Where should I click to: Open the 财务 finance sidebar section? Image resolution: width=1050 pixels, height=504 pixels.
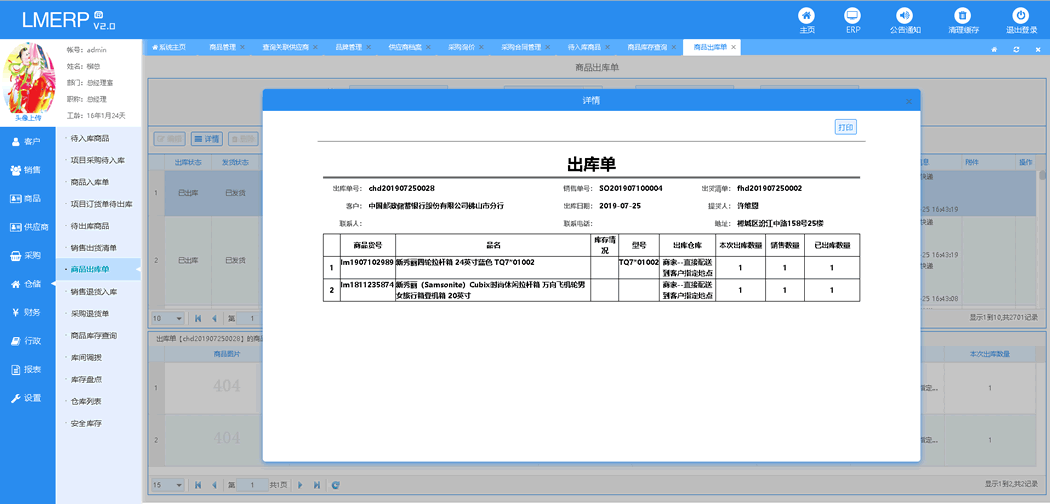point(27,312)
